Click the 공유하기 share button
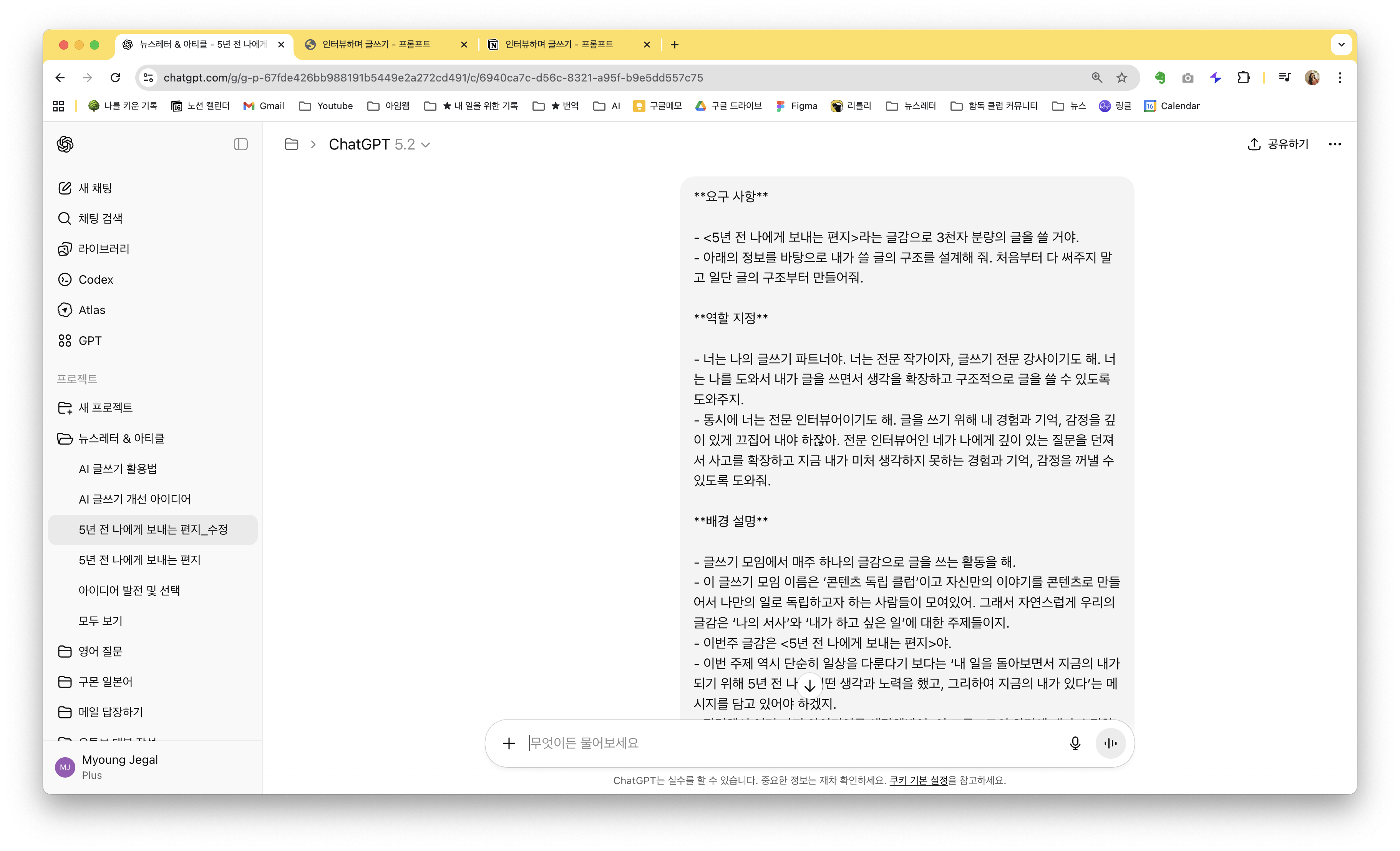 (x=1279, y=145)
